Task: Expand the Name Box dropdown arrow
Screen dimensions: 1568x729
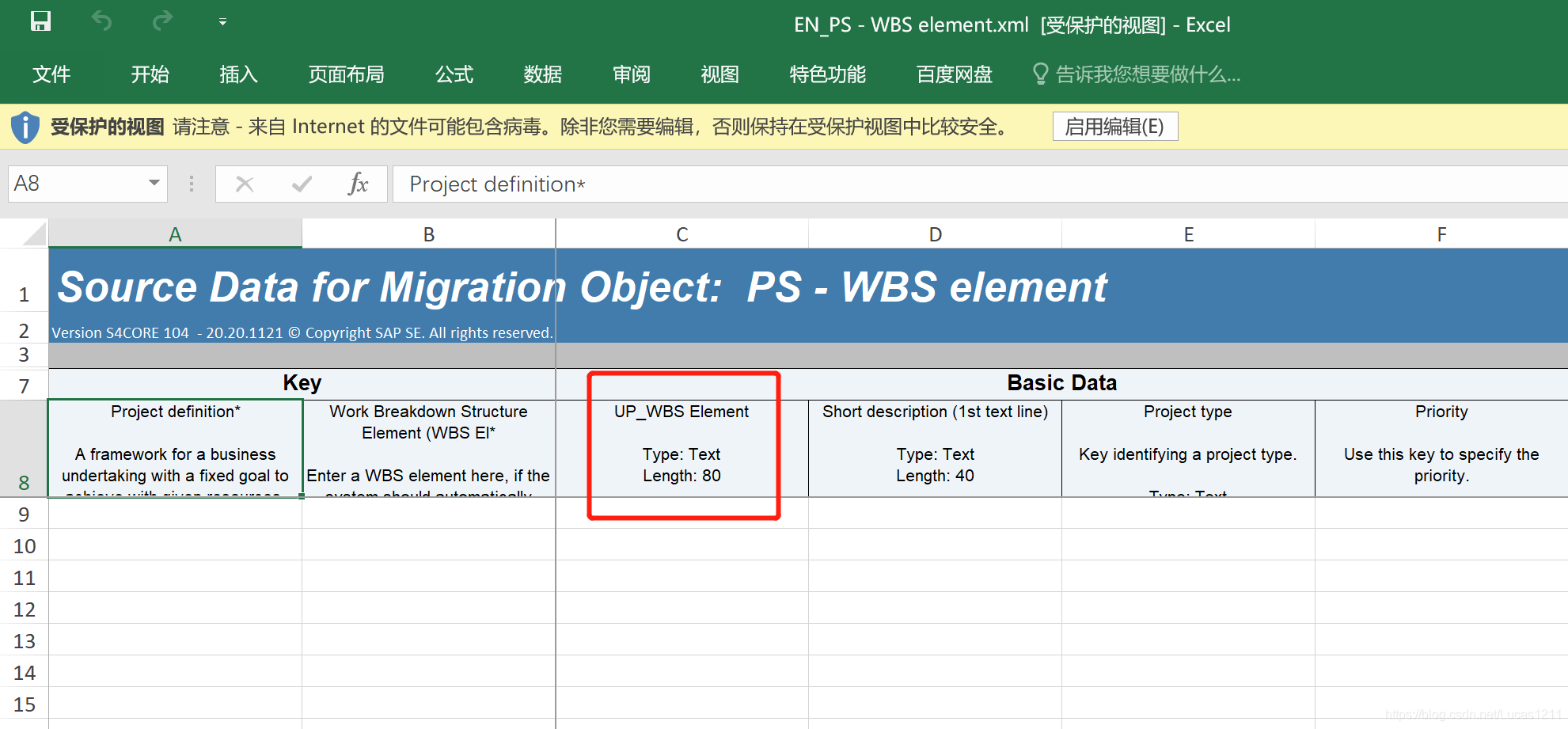Action: pos(154,184)
